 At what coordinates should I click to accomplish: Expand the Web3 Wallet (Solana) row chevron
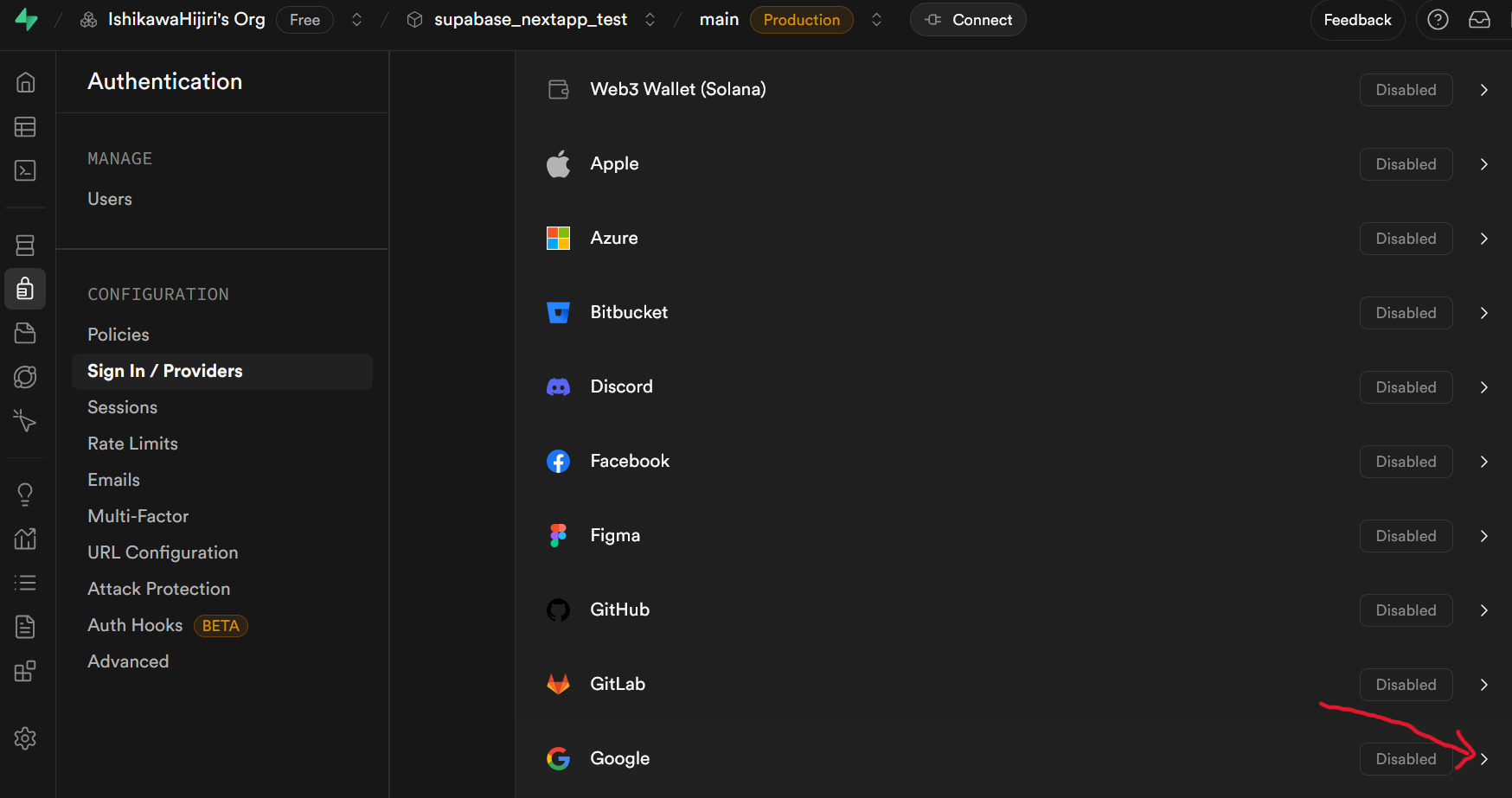(x=1484, y=90)
